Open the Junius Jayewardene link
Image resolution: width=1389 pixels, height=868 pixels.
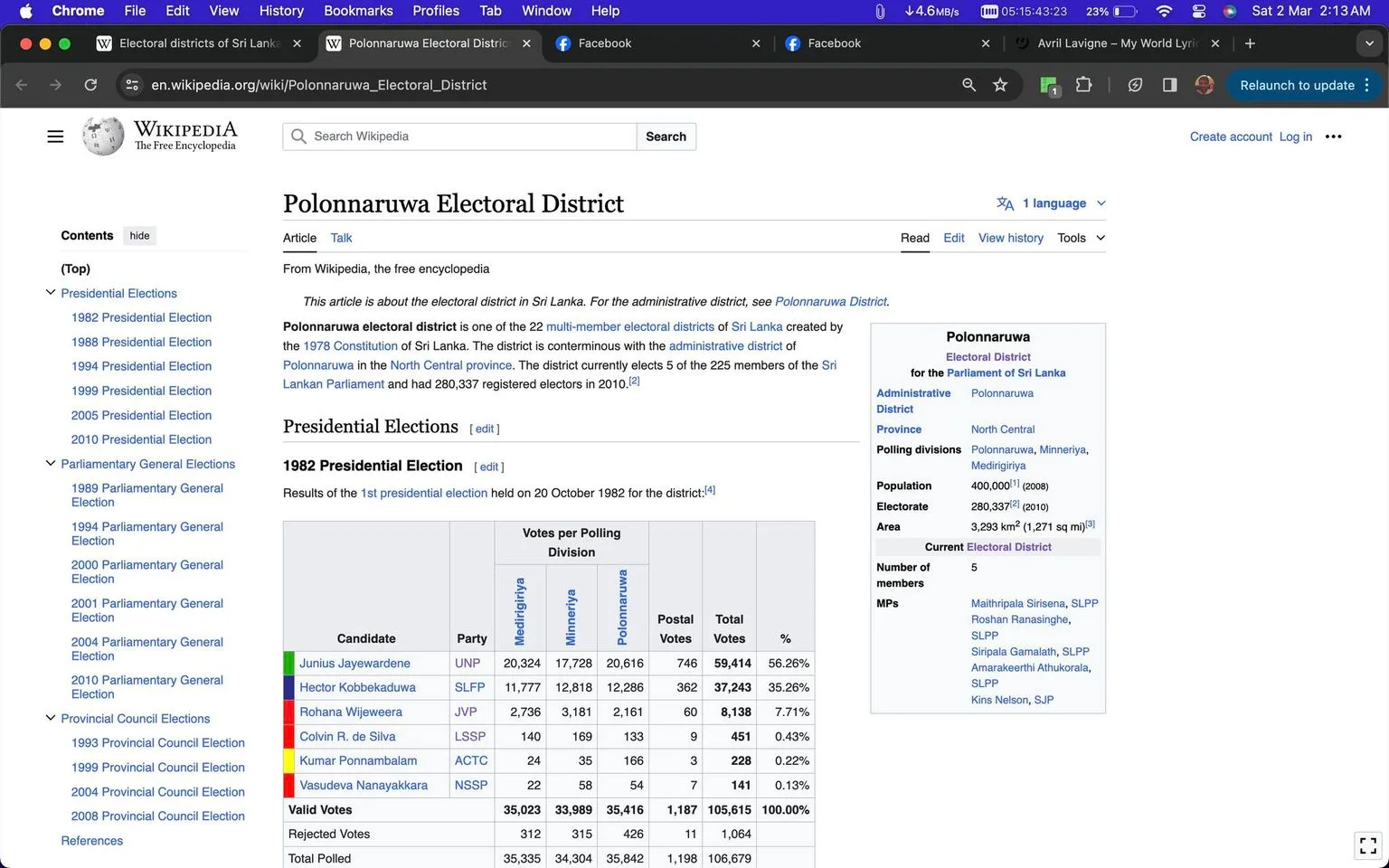tap(354, 664)
